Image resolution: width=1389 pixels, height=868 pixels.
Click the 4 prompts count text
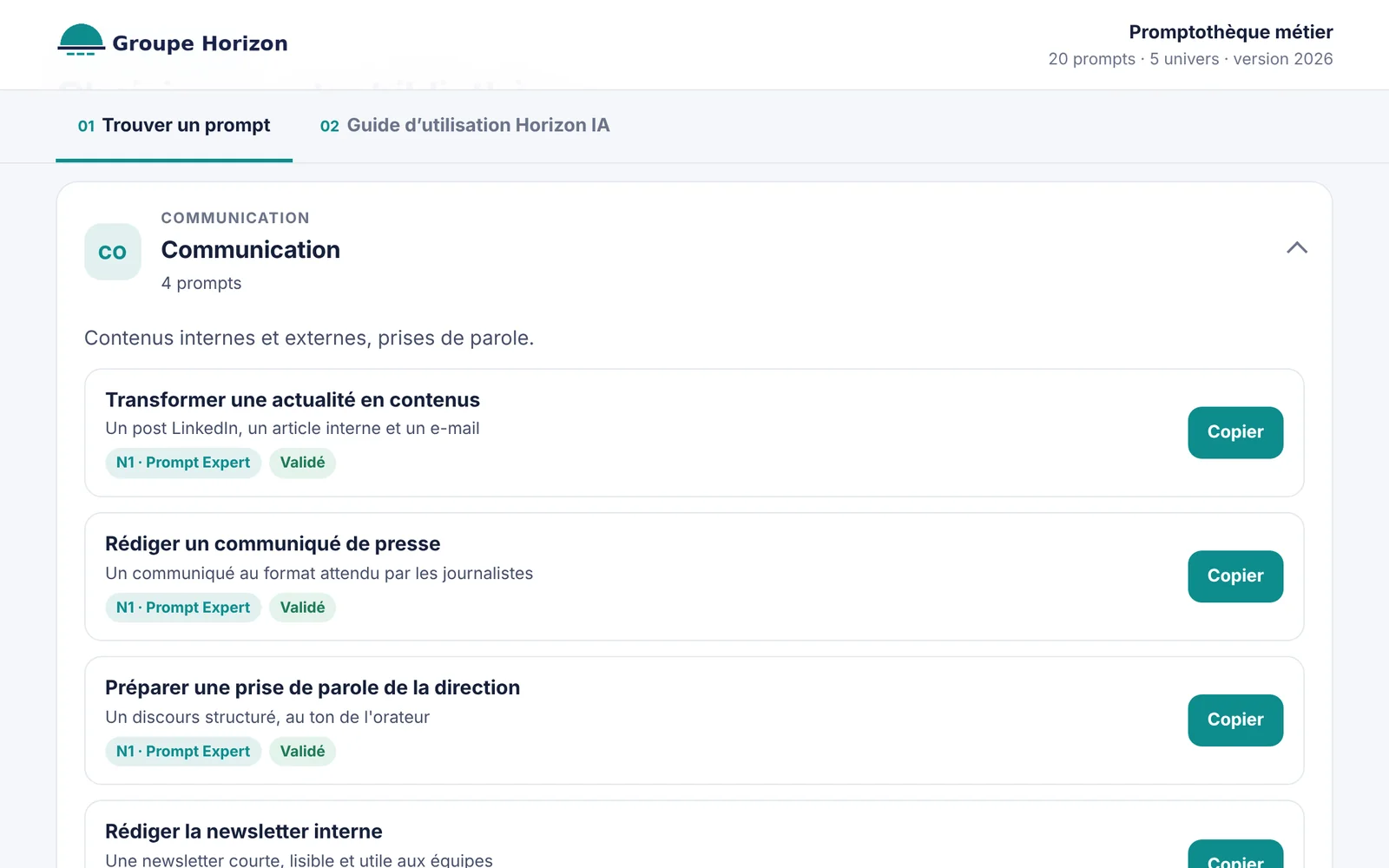[201, 284]
